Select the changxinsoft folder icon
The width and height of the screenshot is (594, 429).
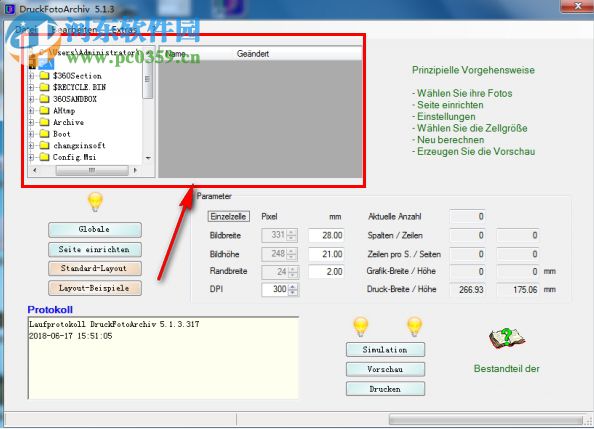[x=45, y=145]
